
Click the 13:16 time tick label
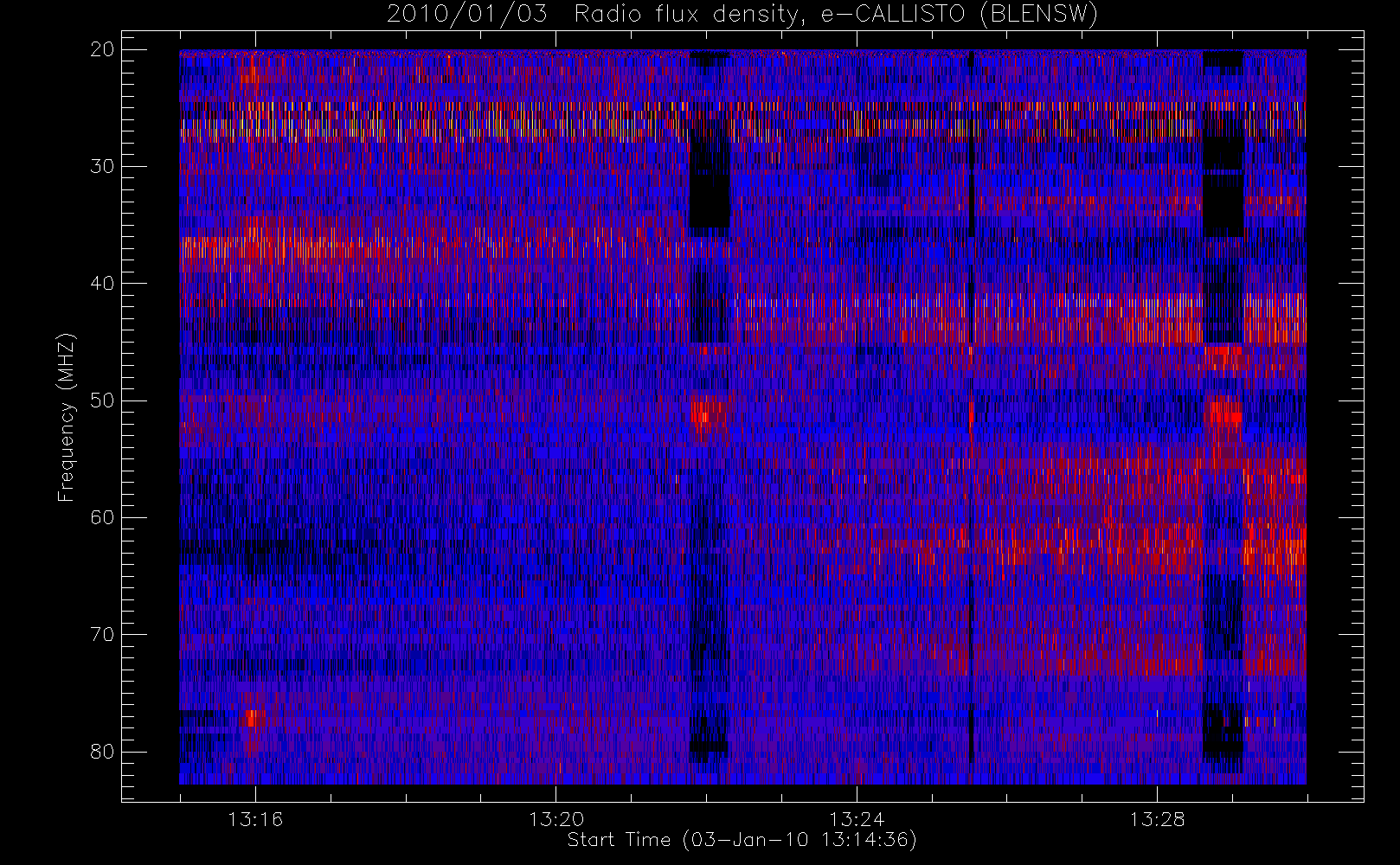point(255,819)
